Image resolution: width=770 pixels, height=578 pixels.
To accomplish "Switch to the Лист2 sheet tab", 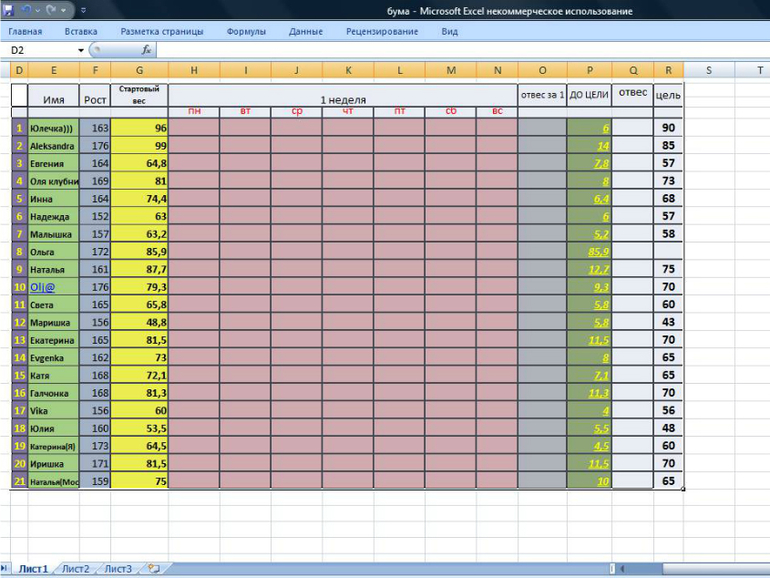I will (76, 568).
